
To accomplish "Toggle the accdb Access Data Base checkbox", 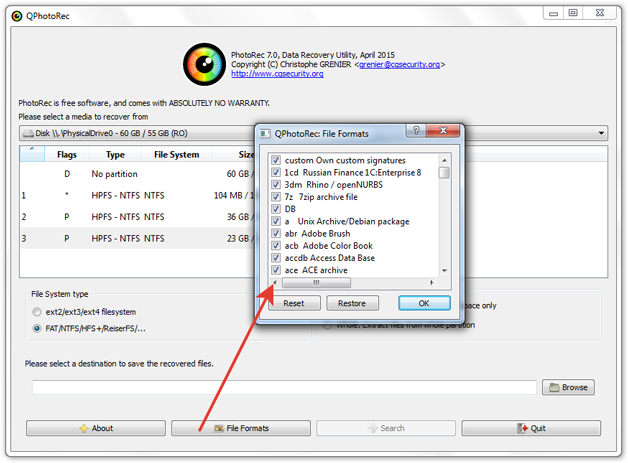I will tap(276, 258).
